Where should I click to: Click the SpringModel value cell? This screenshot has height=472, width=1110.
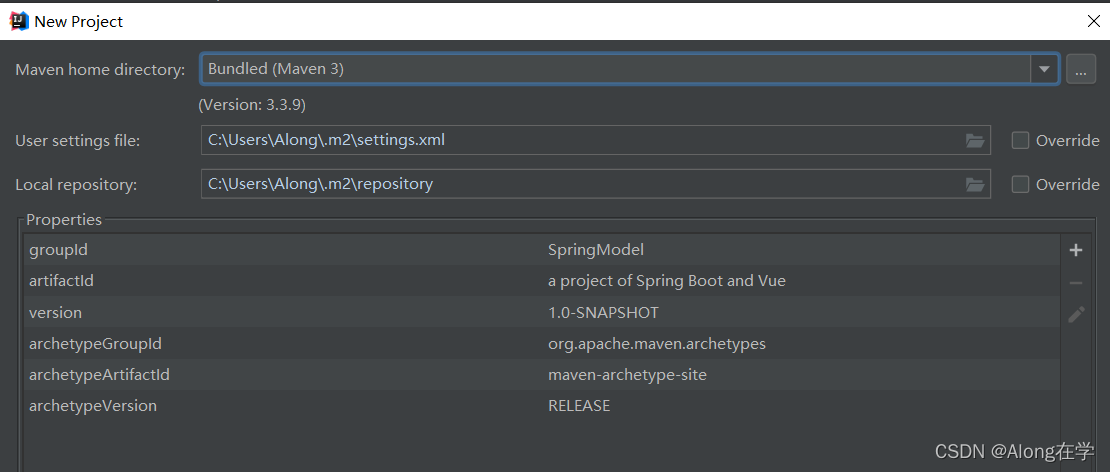tap(595, 250)
